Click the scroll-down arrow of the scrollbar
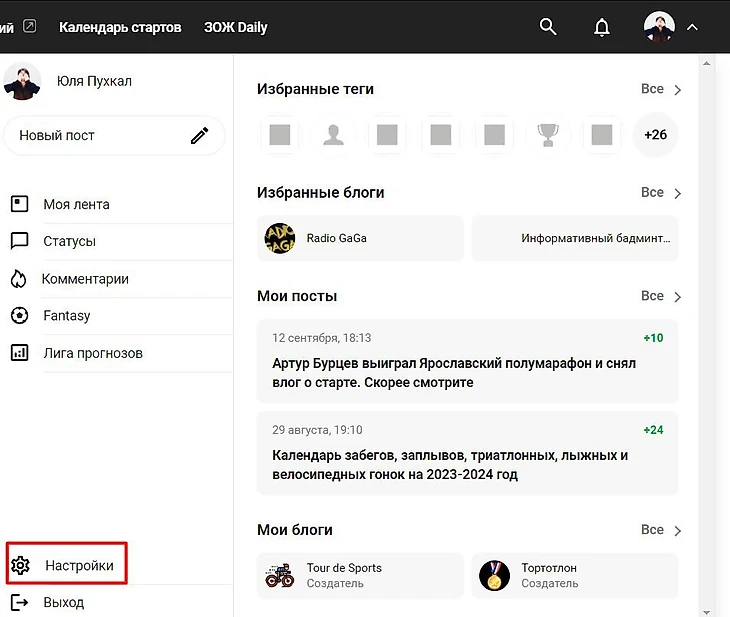This screenshot has height=617, width=730. coord(708,609)
